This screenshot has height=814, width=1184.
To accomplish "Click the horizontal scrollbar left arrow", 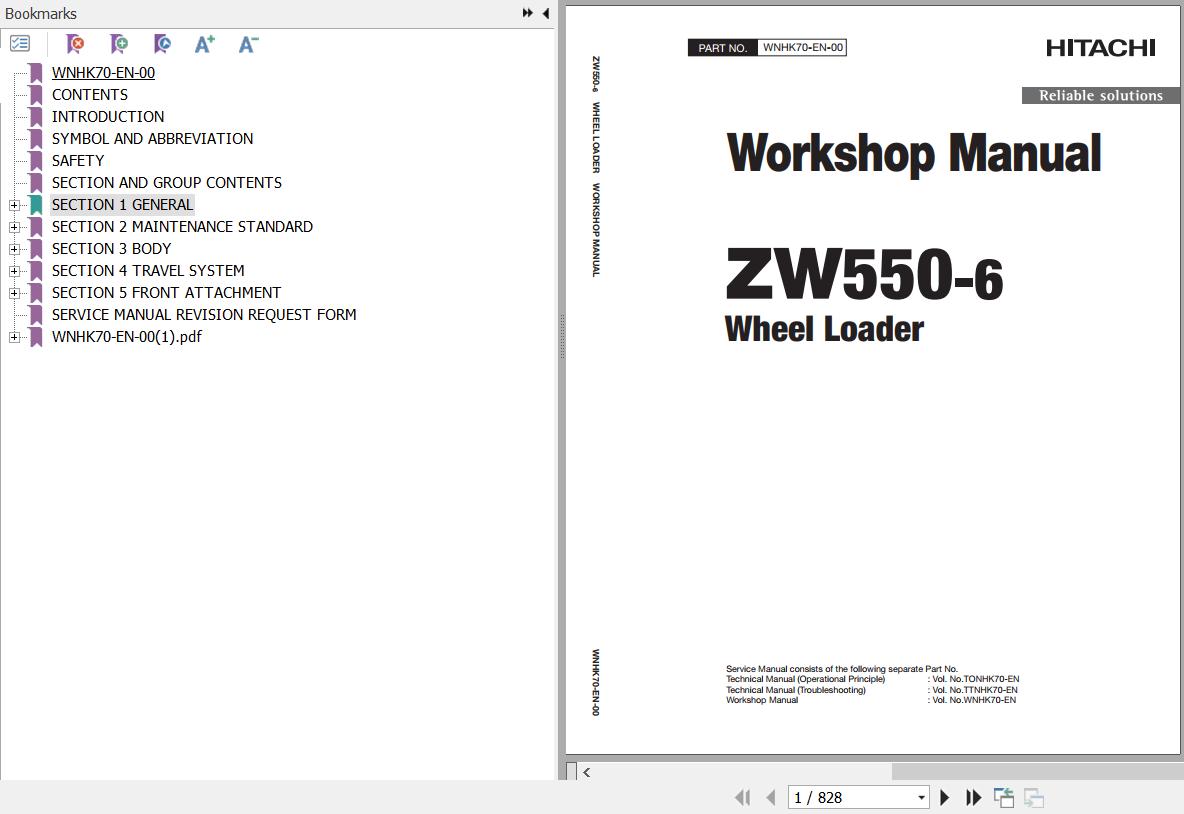I will 587,772.
